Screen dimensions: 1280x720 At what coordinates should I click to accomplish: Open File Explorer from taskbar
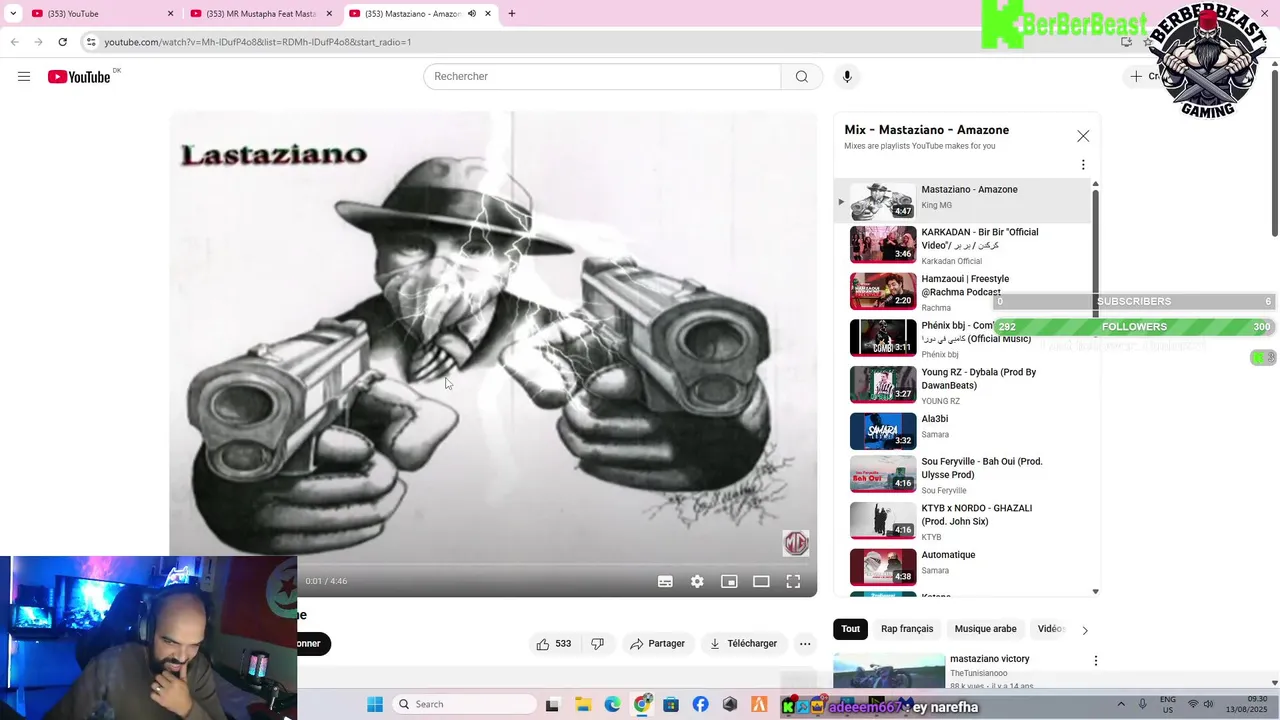point(582,704)
